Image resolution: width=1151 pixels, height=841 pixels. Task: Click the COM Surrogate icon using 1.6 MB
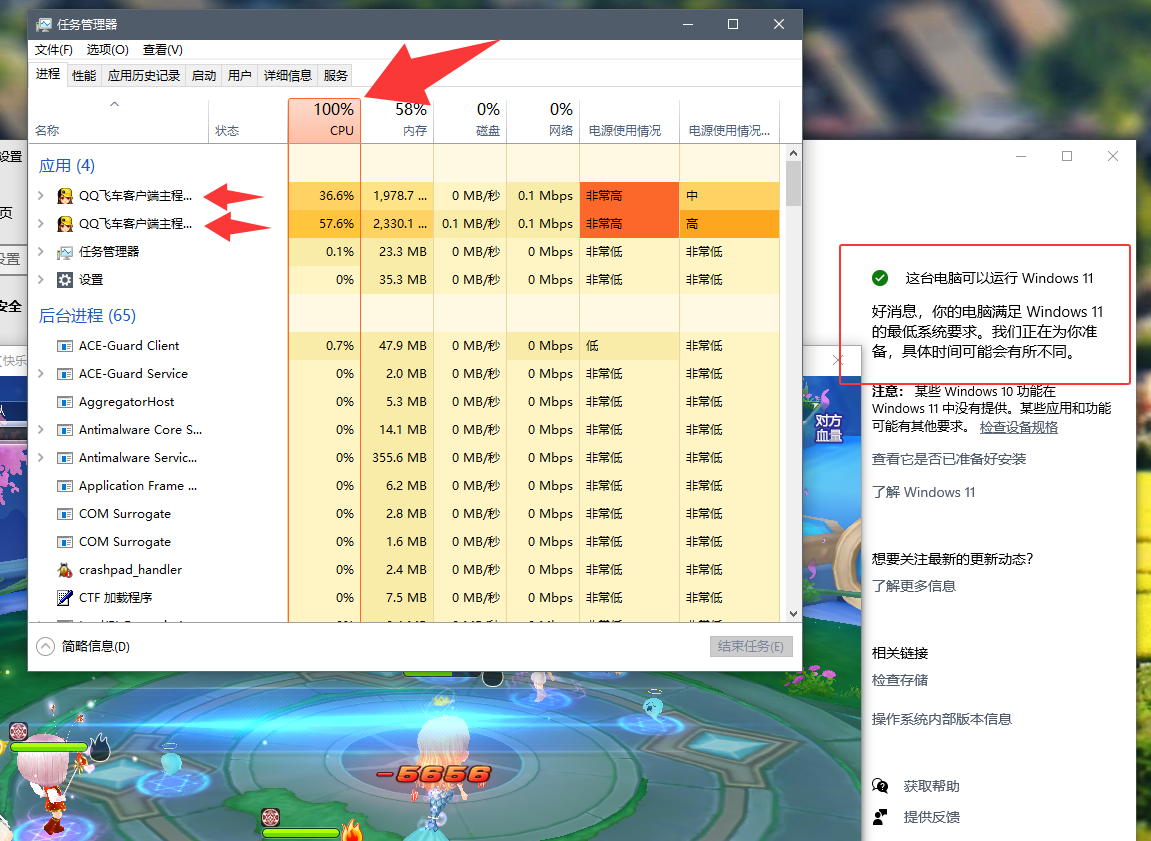(65, 542)
